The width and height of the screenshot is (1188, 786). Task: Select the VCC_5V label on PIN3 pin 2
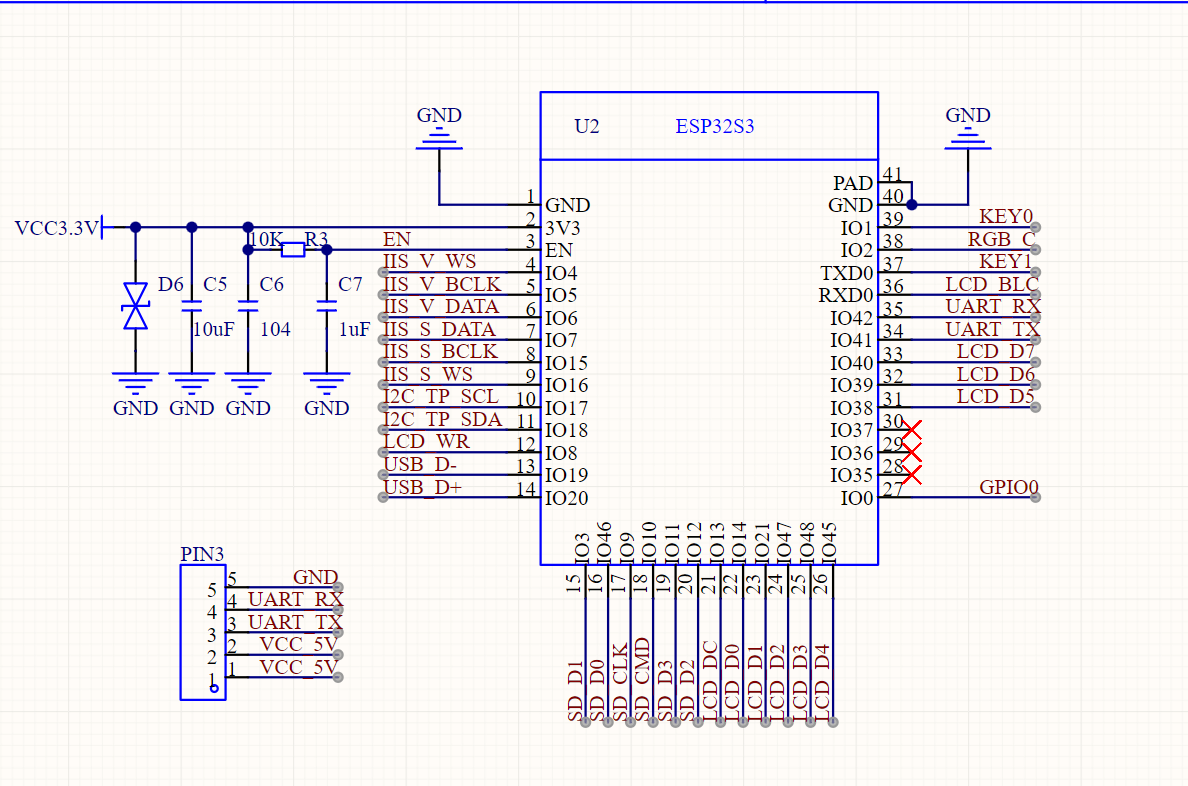pyautogui.click(x=299, y=644)
